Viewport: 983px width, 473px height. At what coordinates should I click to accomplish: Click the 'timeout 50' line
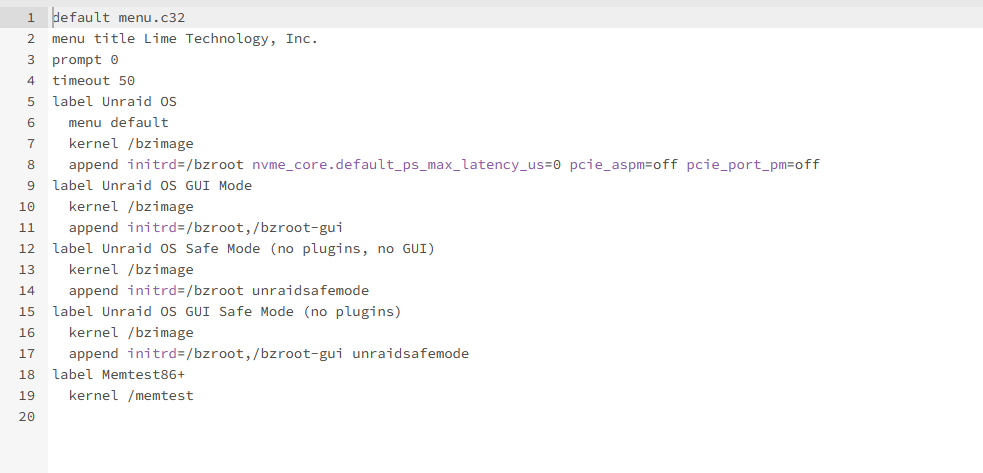pyautogui.click(x=93, y=81)
